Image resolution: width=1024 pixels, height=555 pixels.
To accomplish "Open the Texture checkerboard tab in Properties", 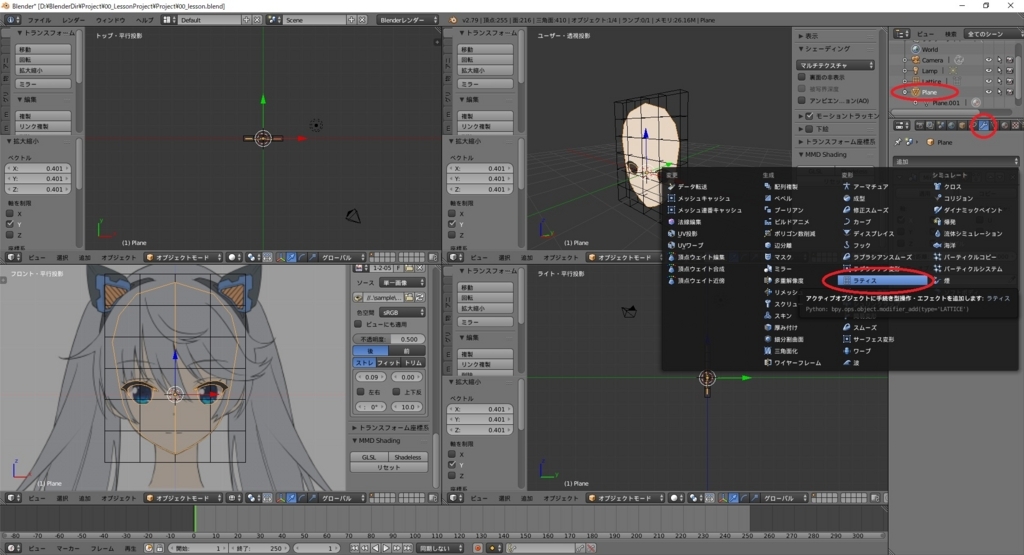I will [x=1016, y=125].
